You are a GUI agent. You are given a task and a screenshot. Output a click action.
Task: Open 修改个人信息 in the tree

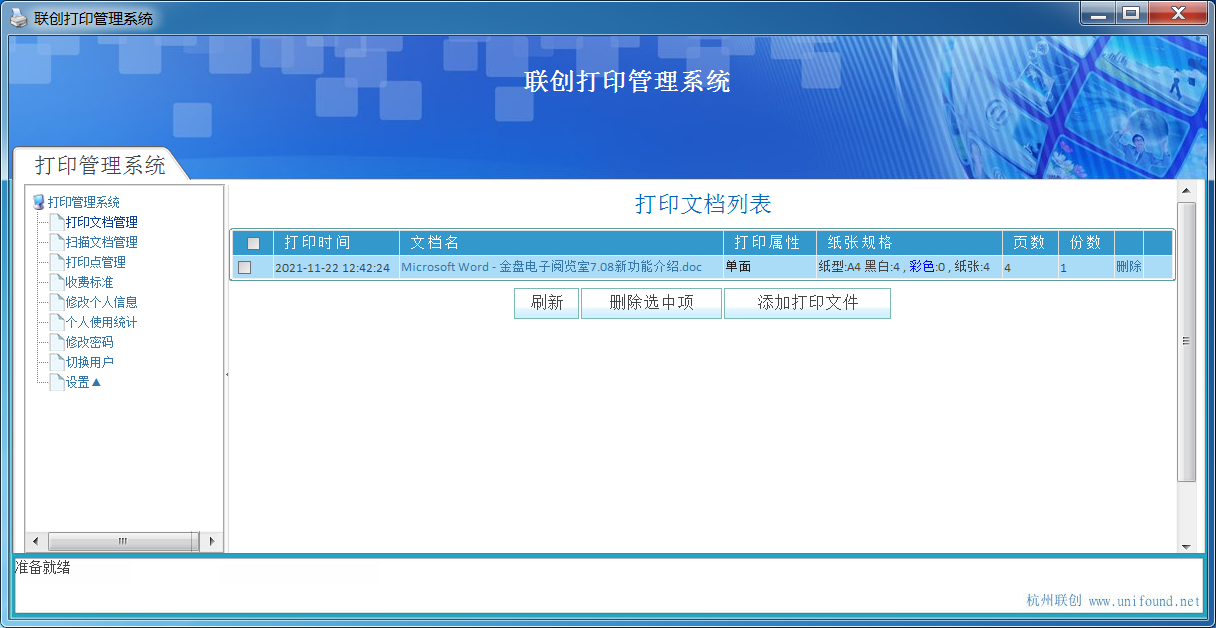pyautogui.click(x=101, y=302)
